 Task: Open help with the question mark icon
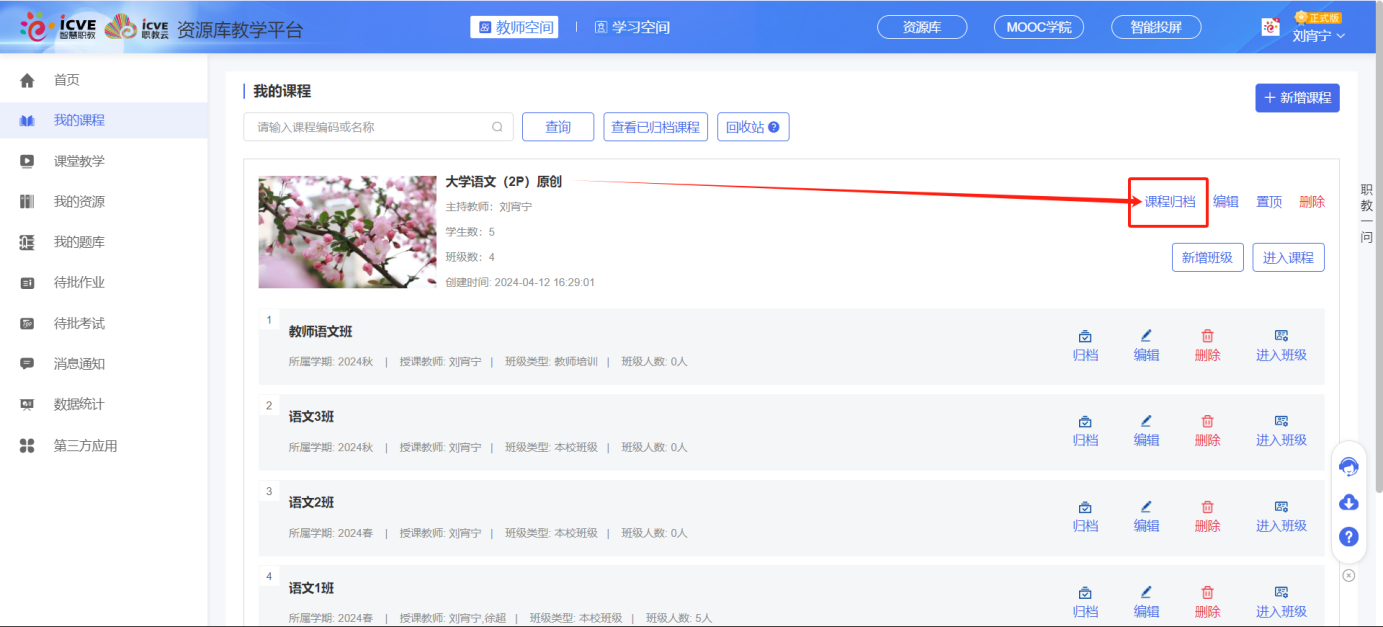(x=1348, y=537)
